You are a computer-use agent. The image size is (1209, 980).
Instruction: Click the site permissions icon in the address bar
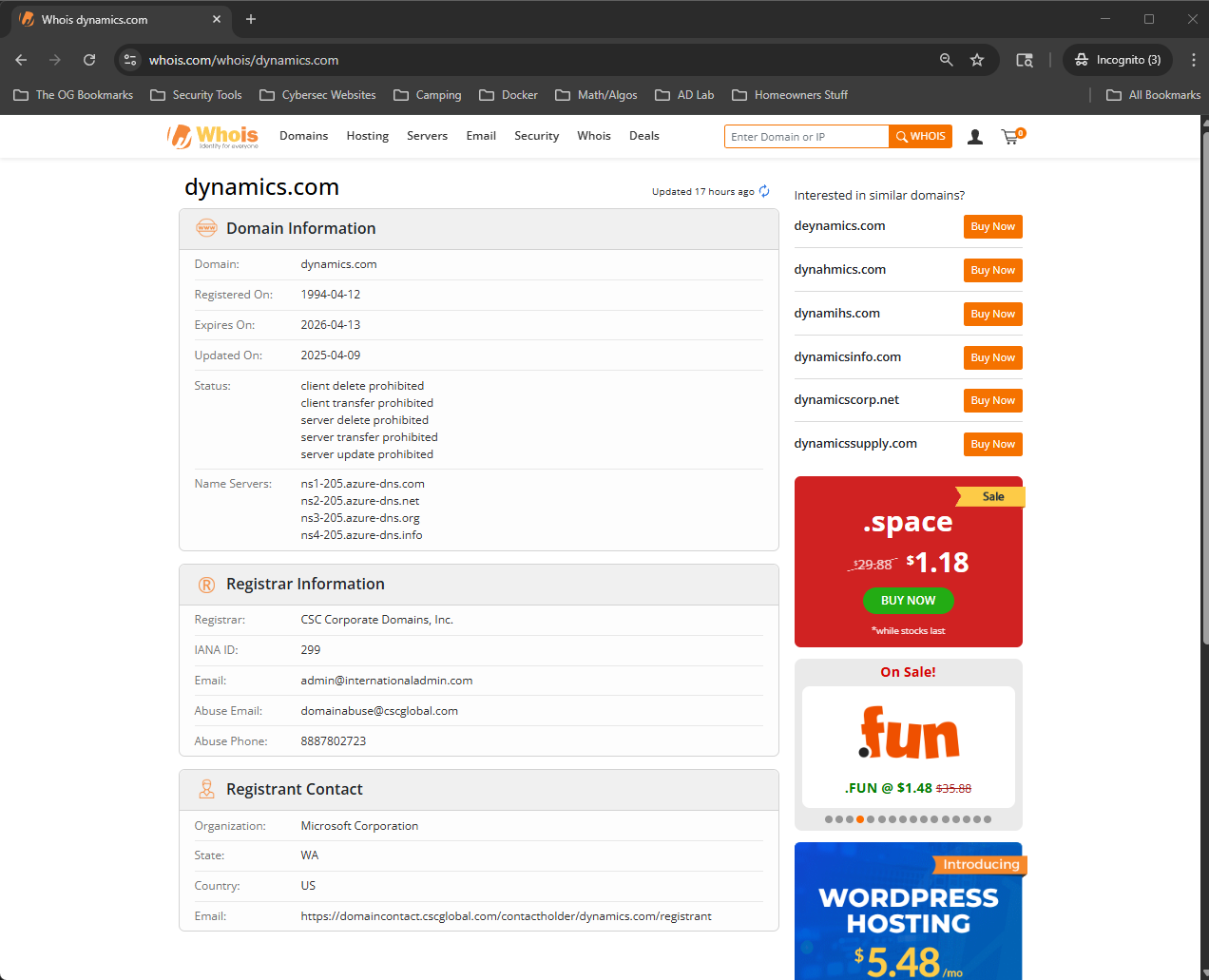point(129,59)
